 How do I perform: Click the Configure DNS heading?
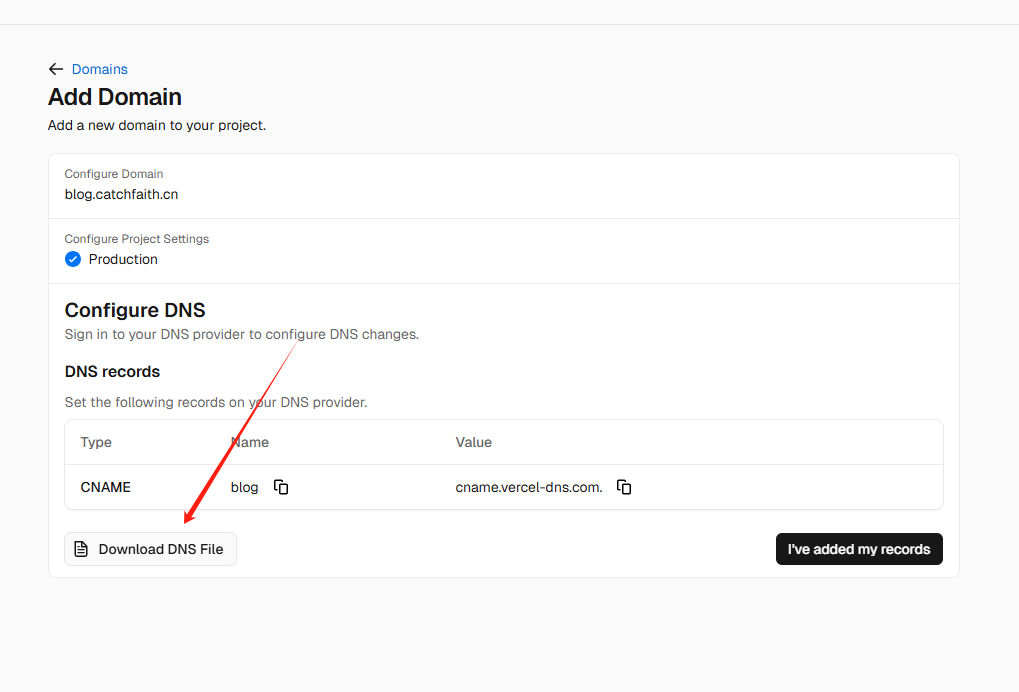pyautogui.click(x=135, y=310)
